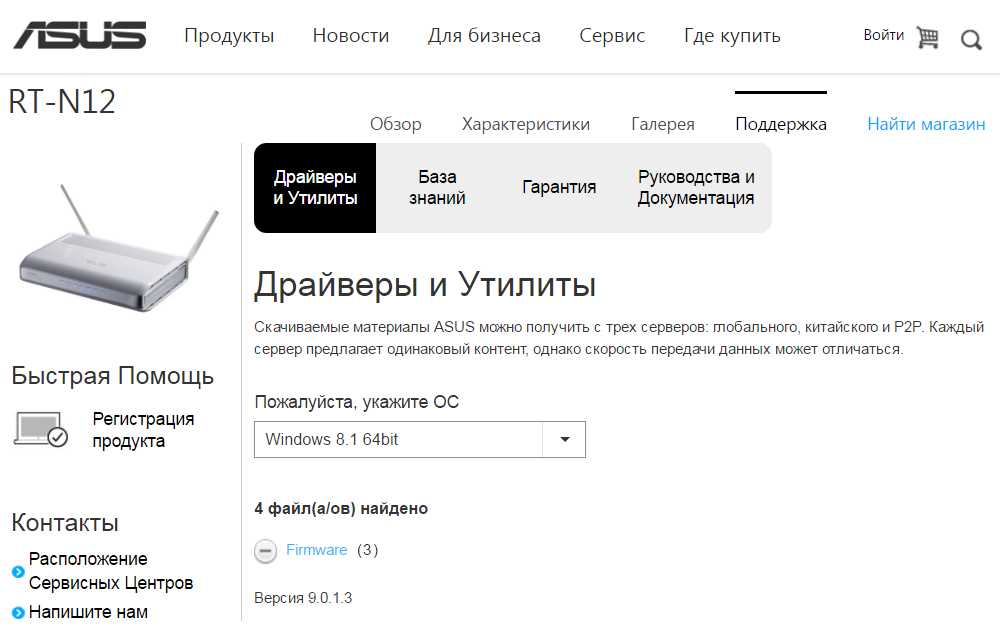Viewport: 1000px width, 627px height.
Task: Open the Продукты menu
Action: pos(229,36)
